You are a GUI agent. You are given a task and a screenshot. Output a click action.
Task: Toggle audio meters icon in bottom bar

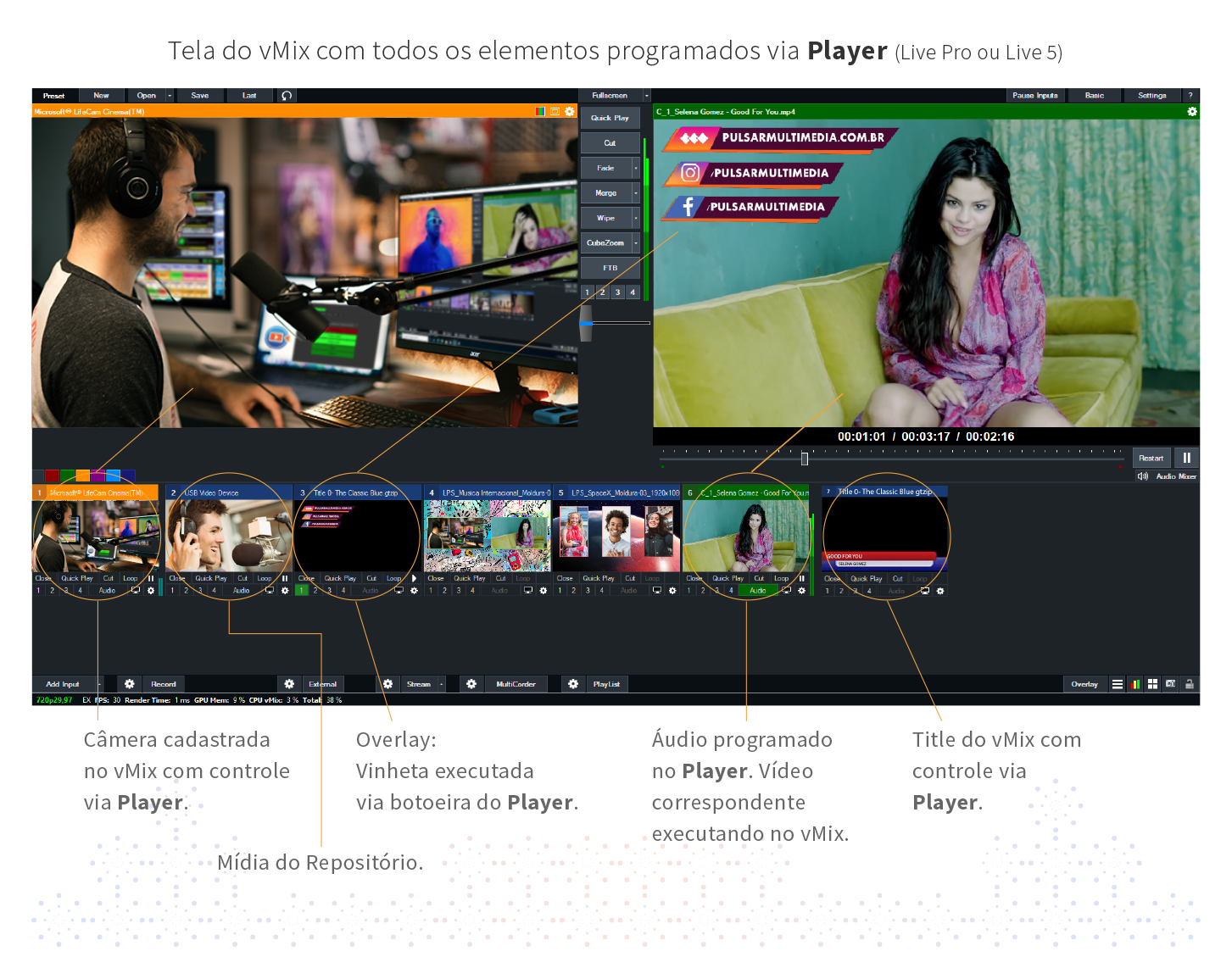point(1135,684)
